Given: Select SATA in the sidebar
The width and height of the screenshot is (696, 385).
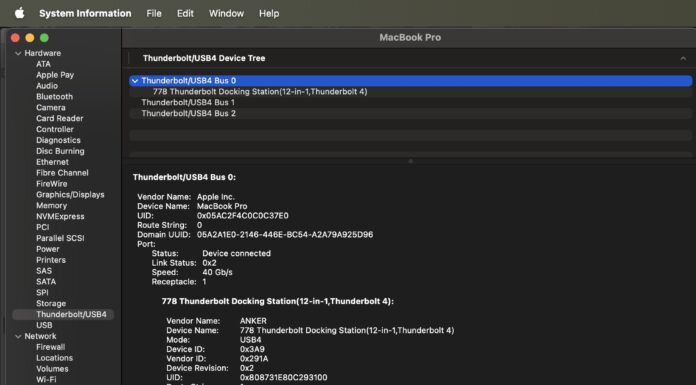Looking at the screenshot, I should coord(46,282).
